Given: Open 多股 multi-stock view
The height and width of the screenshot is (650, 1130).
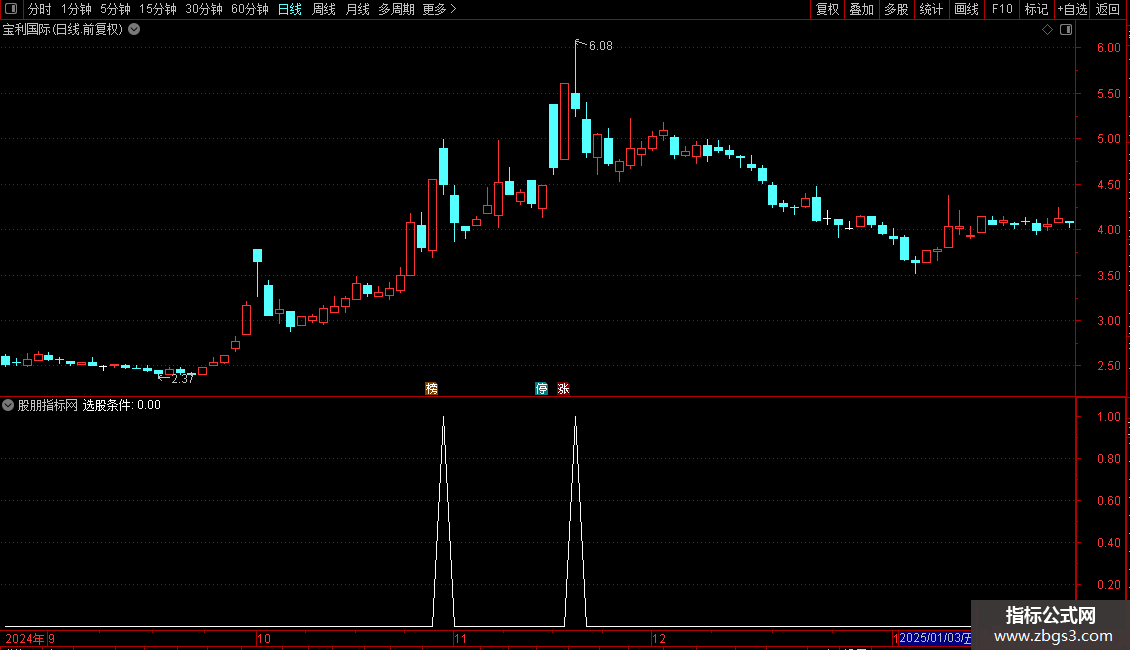Looking at the screenshot, I should point(897,9).
